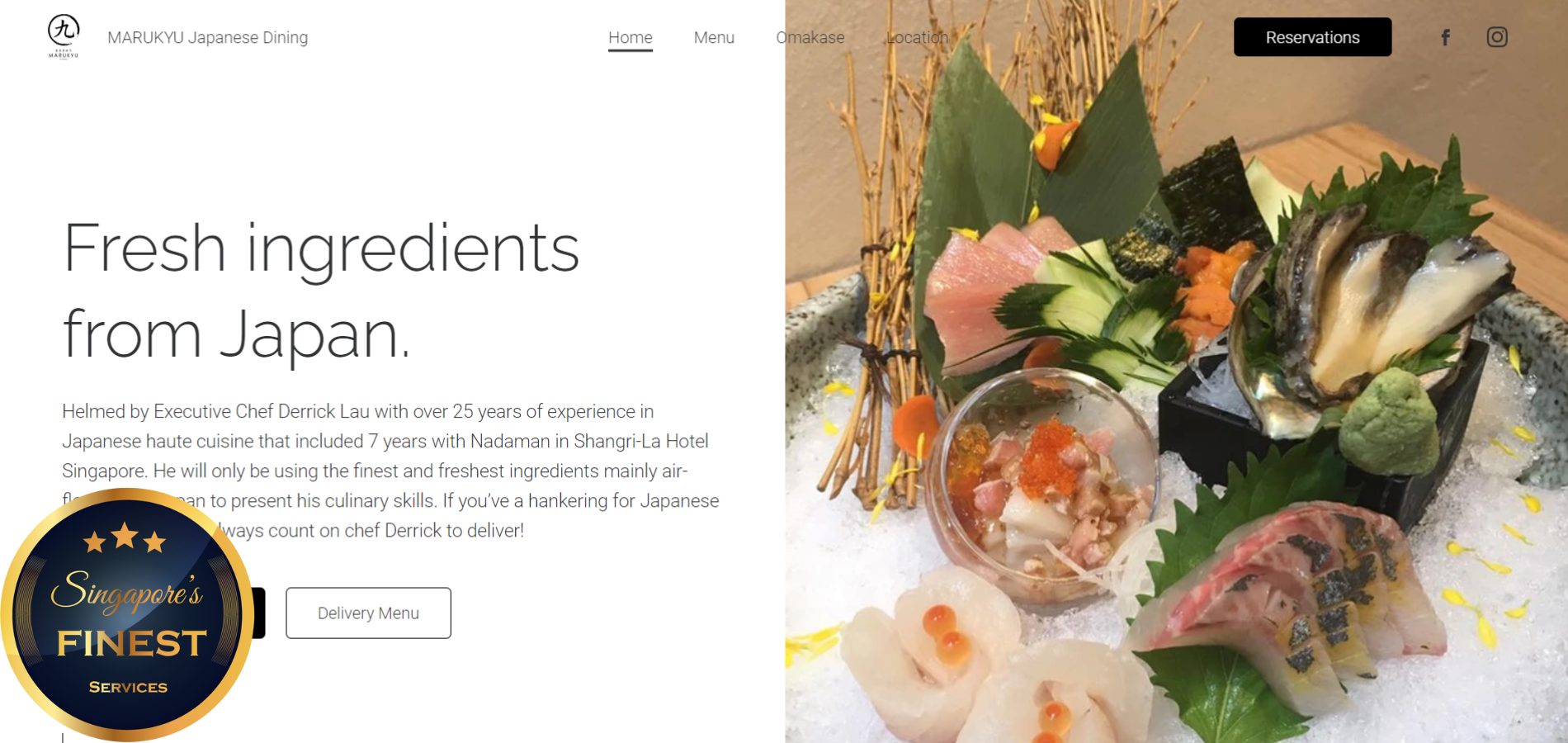1568x743 pixels.
Task: Click the black button behind the badge
Action: 259,613
